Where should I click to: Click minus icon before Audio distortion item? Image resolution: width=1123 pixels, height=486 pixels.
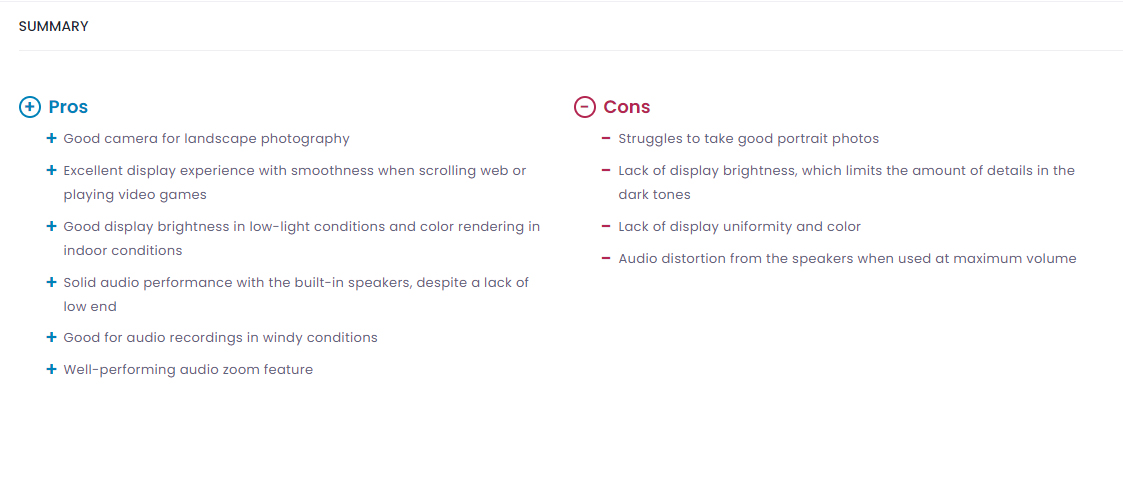pyautogui.click(x=606, y=258)
